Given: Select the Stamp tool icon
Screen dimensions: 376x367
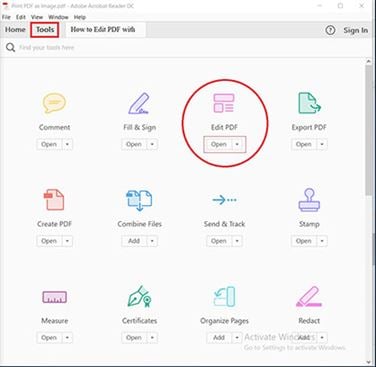Looking at the screenshot, I should 309,200.
